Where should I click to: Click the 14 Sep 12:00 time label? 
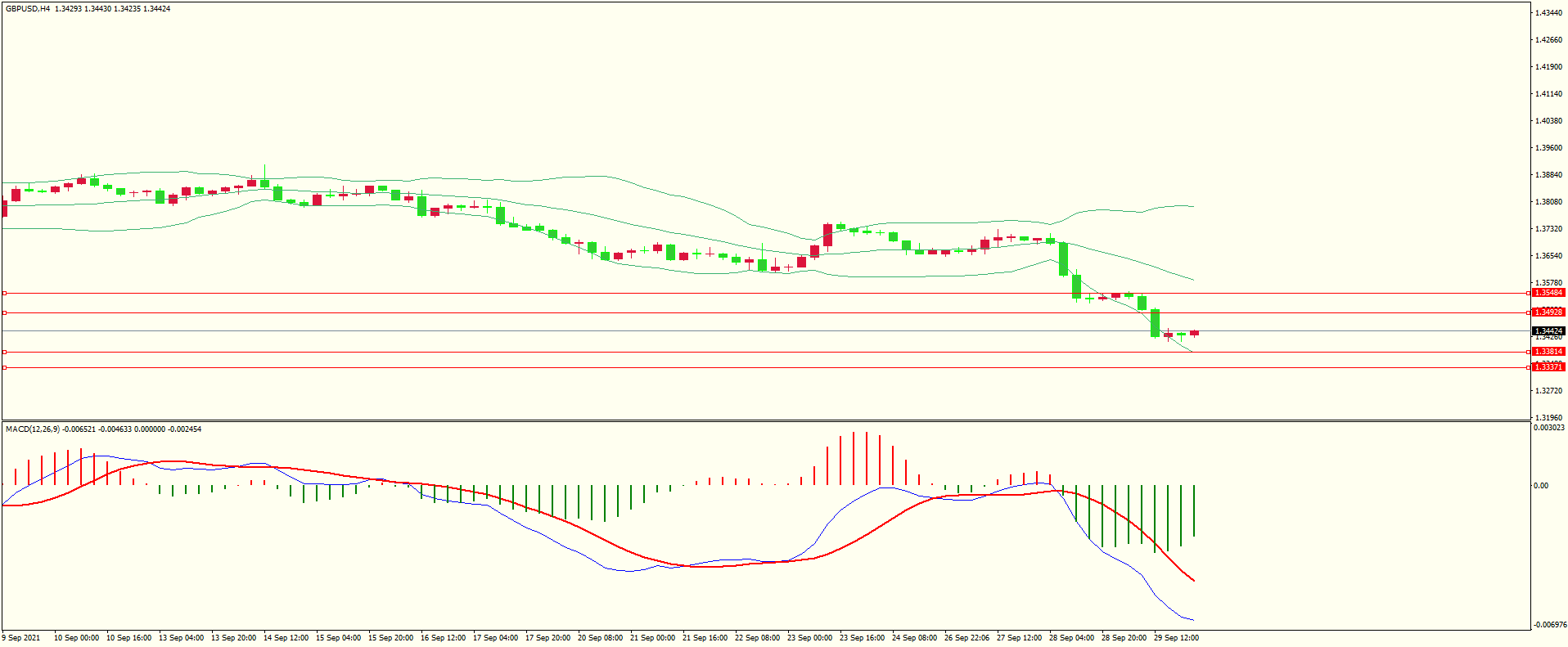pyautogui.click(x=286, y=638)
